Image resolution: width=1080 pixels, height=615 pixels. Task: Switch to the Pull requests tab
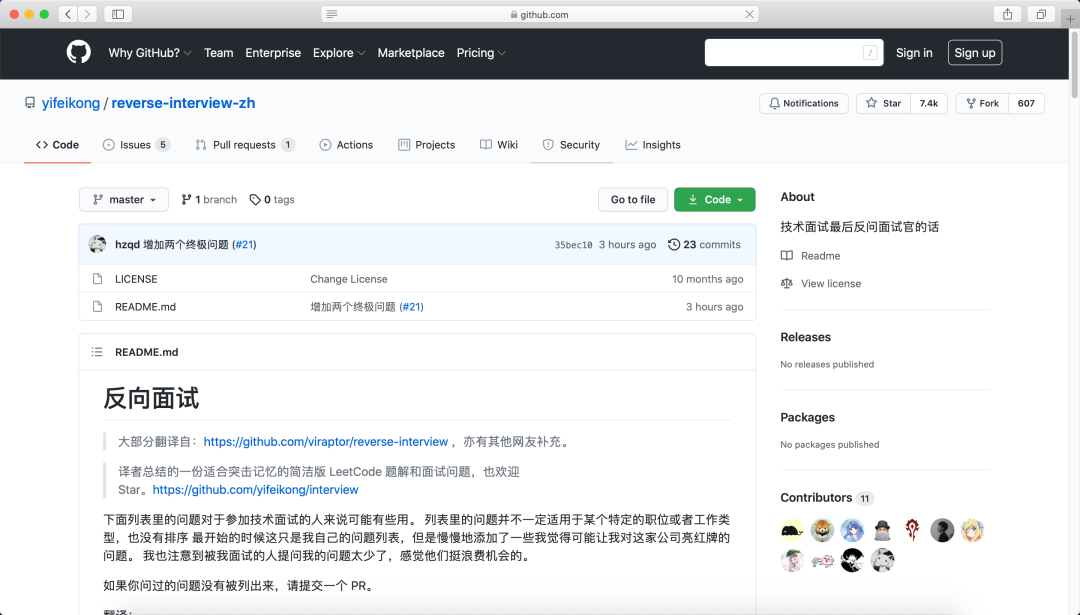point(245,145)
